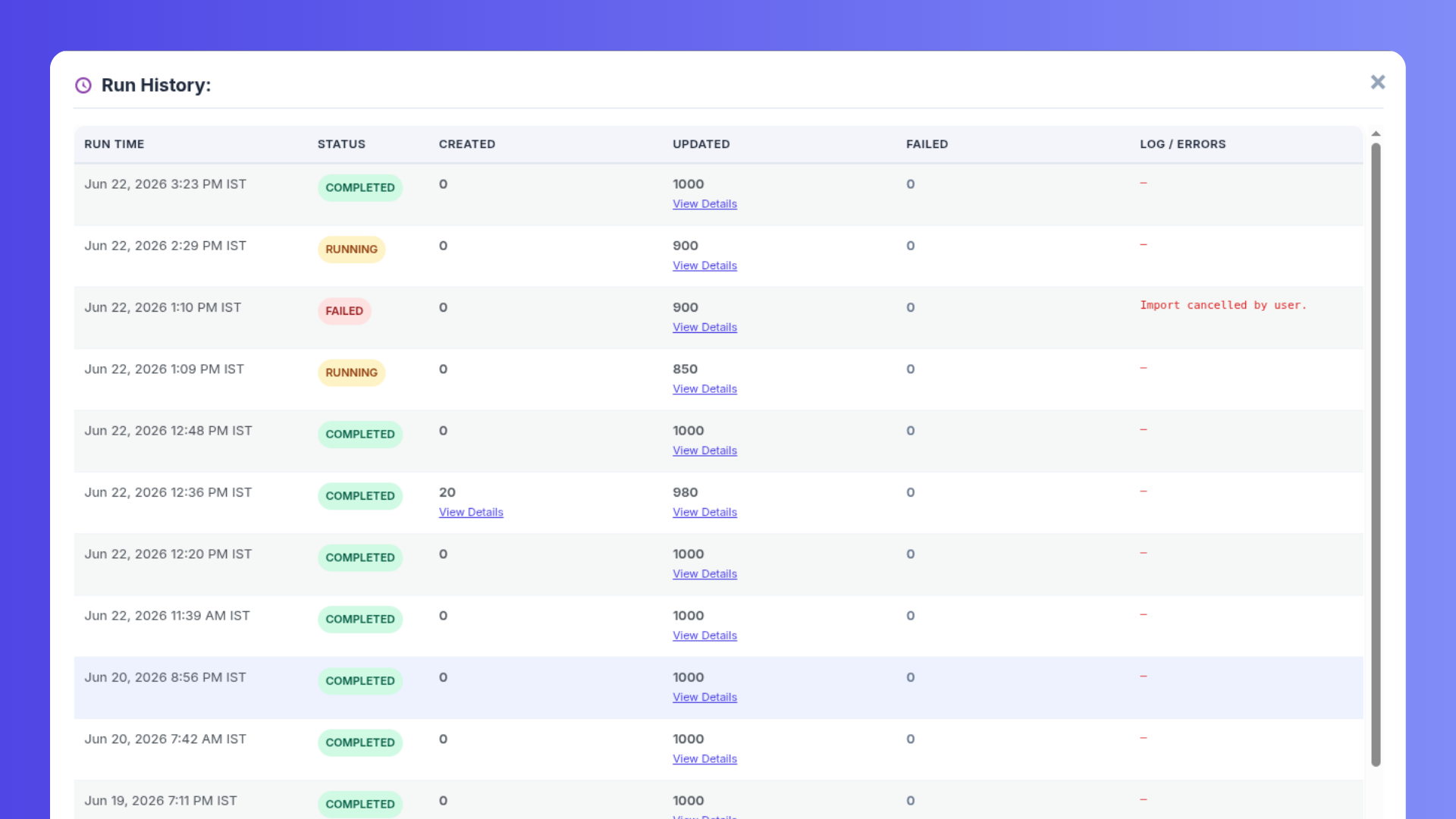Click the LOG / ERRORS column header
The height and width of the screenshot is (819, 1456).
pyautogui.click(x=1183, y=144)
